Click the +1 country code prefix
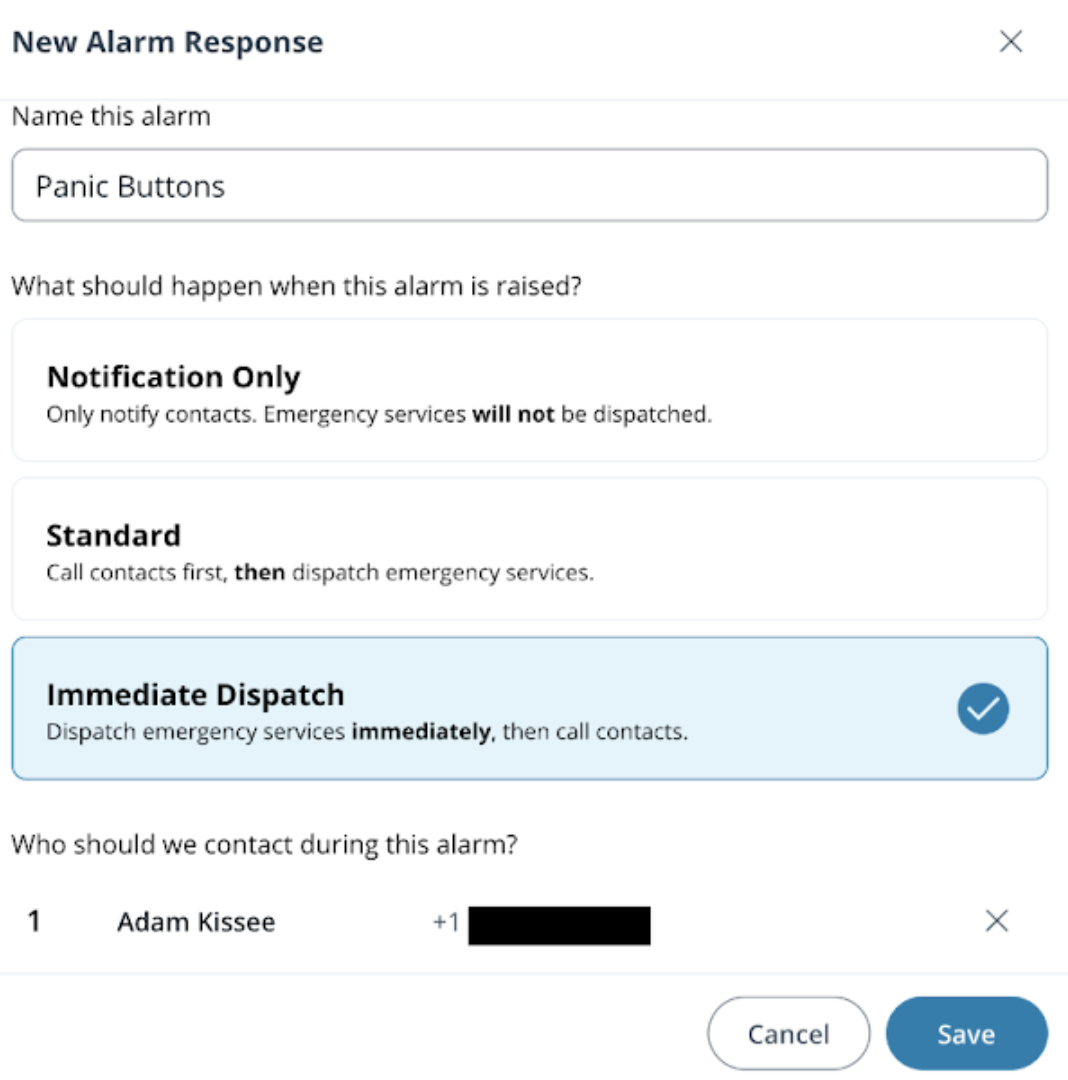 pos(446,922)
